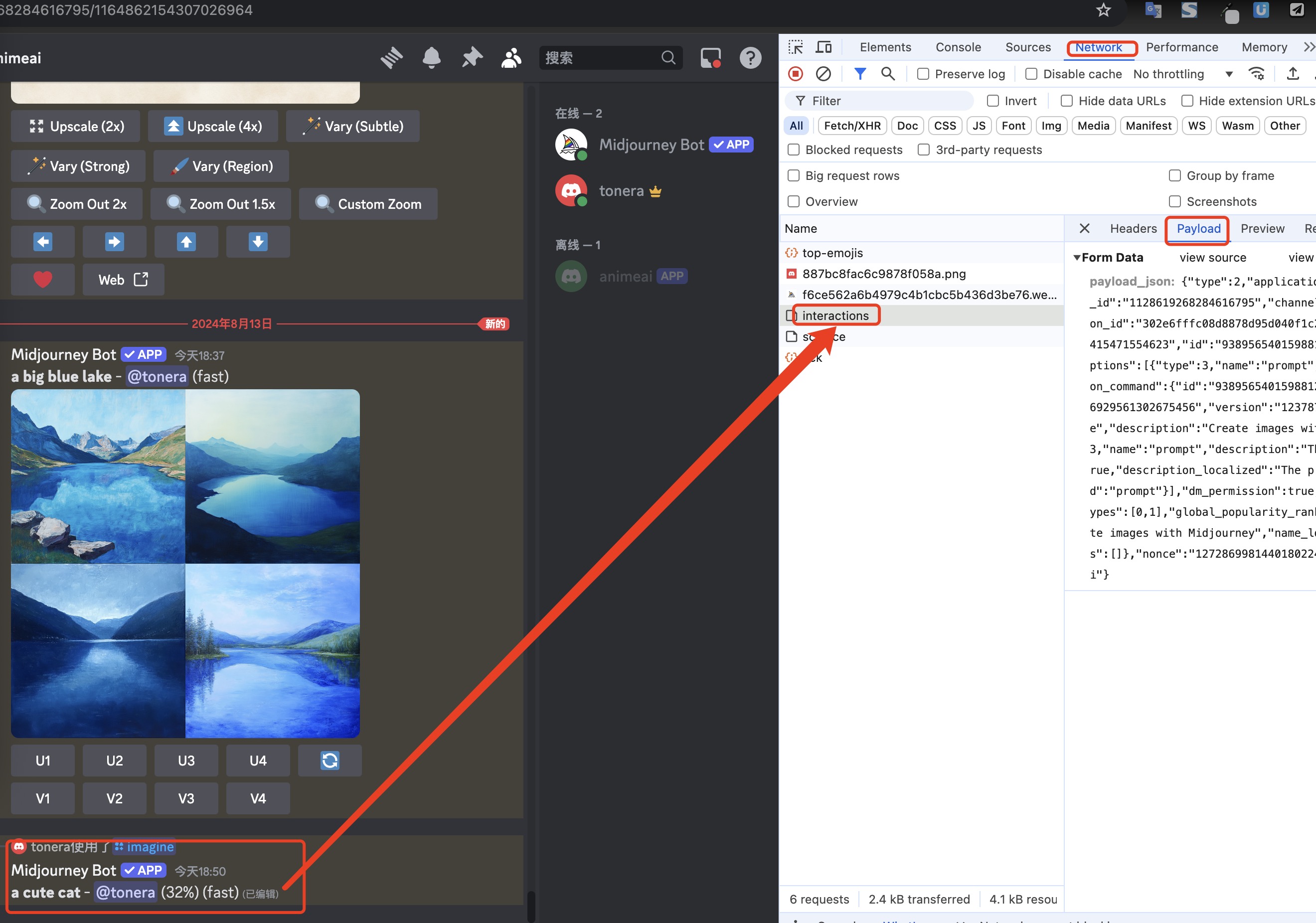
Task: Tick 3rd-party requests checkbox
Action: tap(923, 150)
